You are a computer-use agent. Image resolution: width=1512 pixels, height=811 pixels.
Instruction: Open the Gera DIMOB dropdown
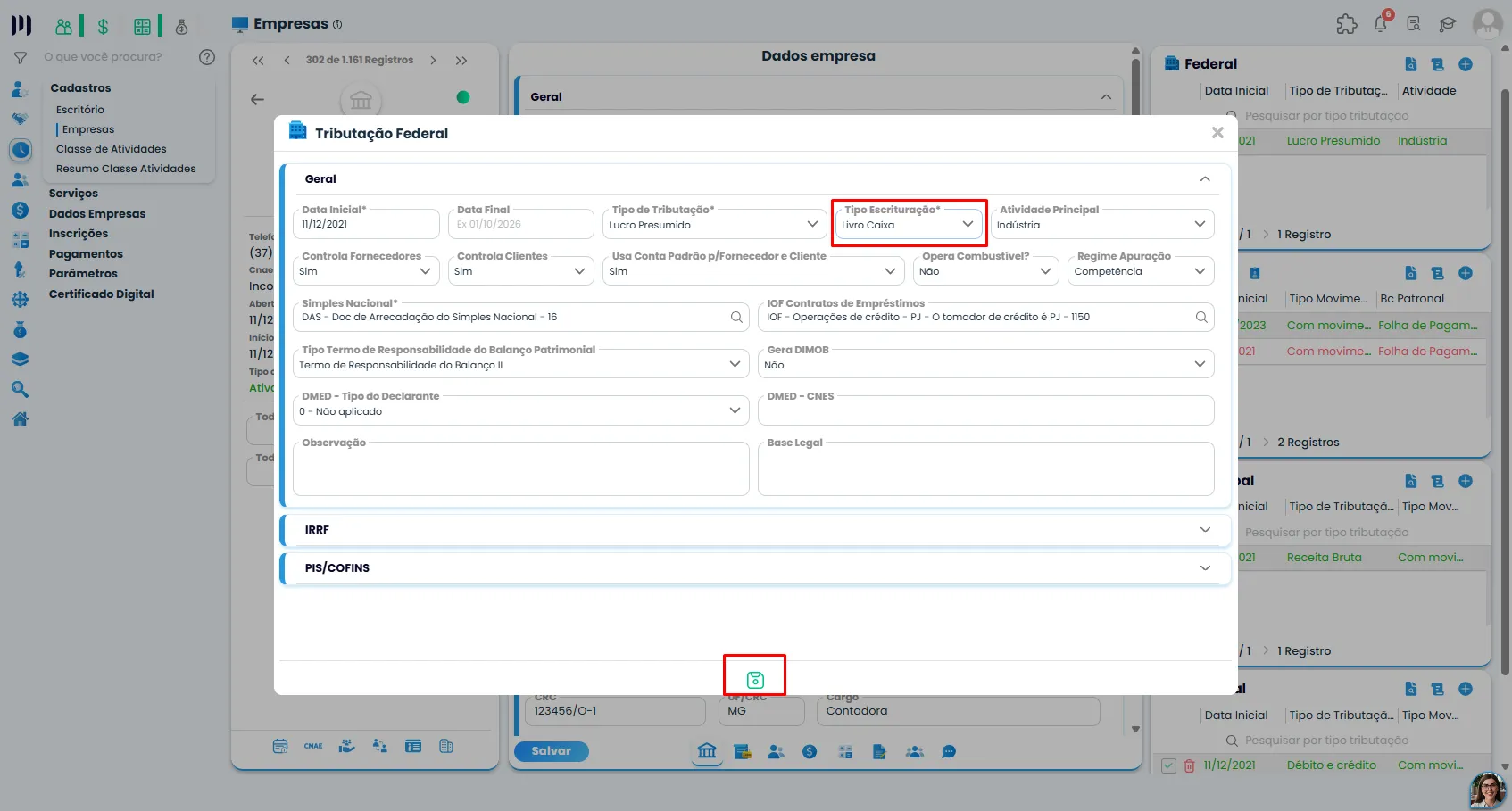tap(986, 364)
